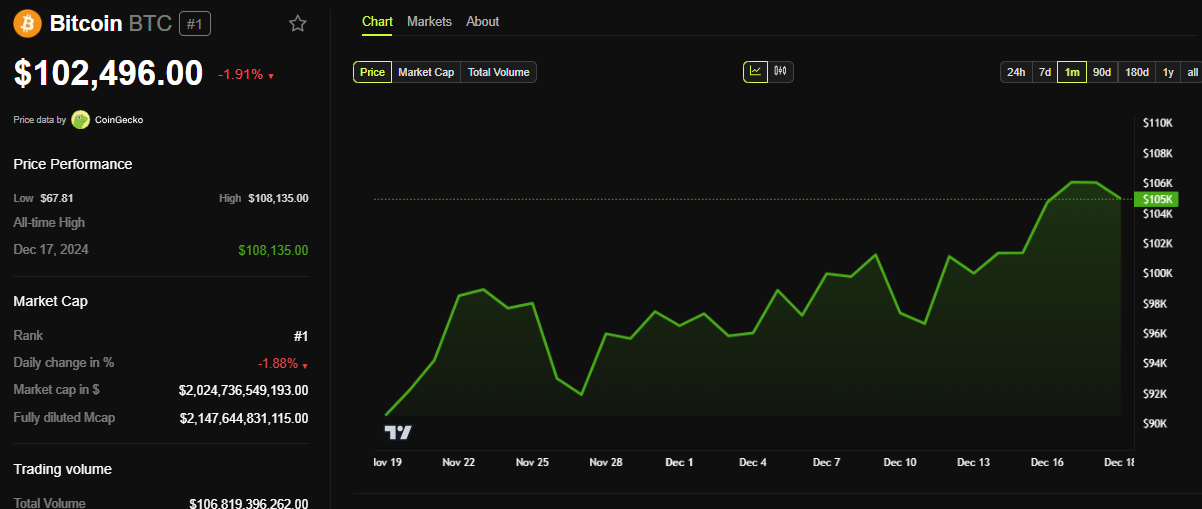Viewport: 1202px width, 509px height.
Task: Set chart range to 24h
Action: (x=1016, y=72)
